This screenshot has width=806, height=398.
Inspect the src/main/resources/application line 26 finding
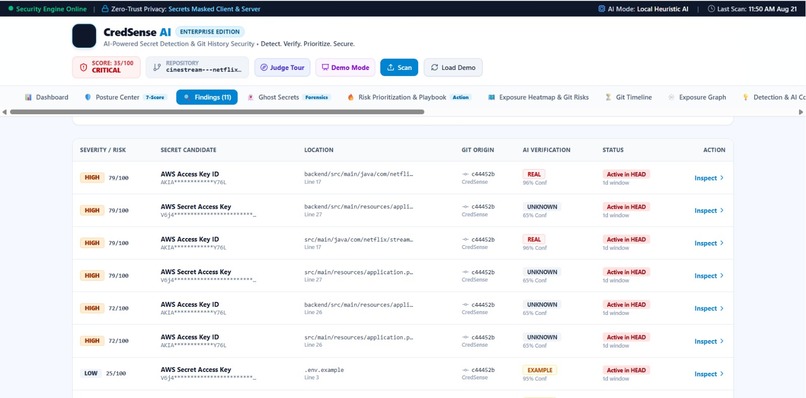tap(709, 341)
